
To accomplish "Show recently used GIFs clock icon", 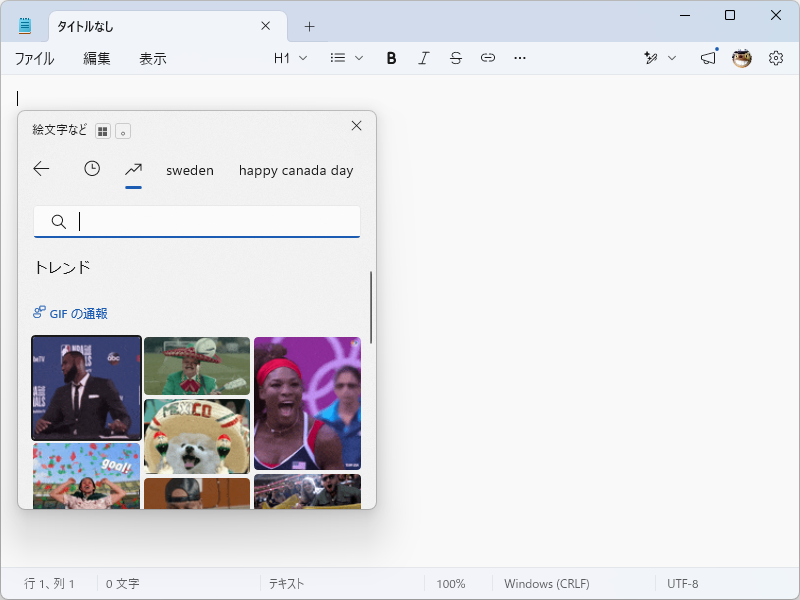I will click(92, 169).
